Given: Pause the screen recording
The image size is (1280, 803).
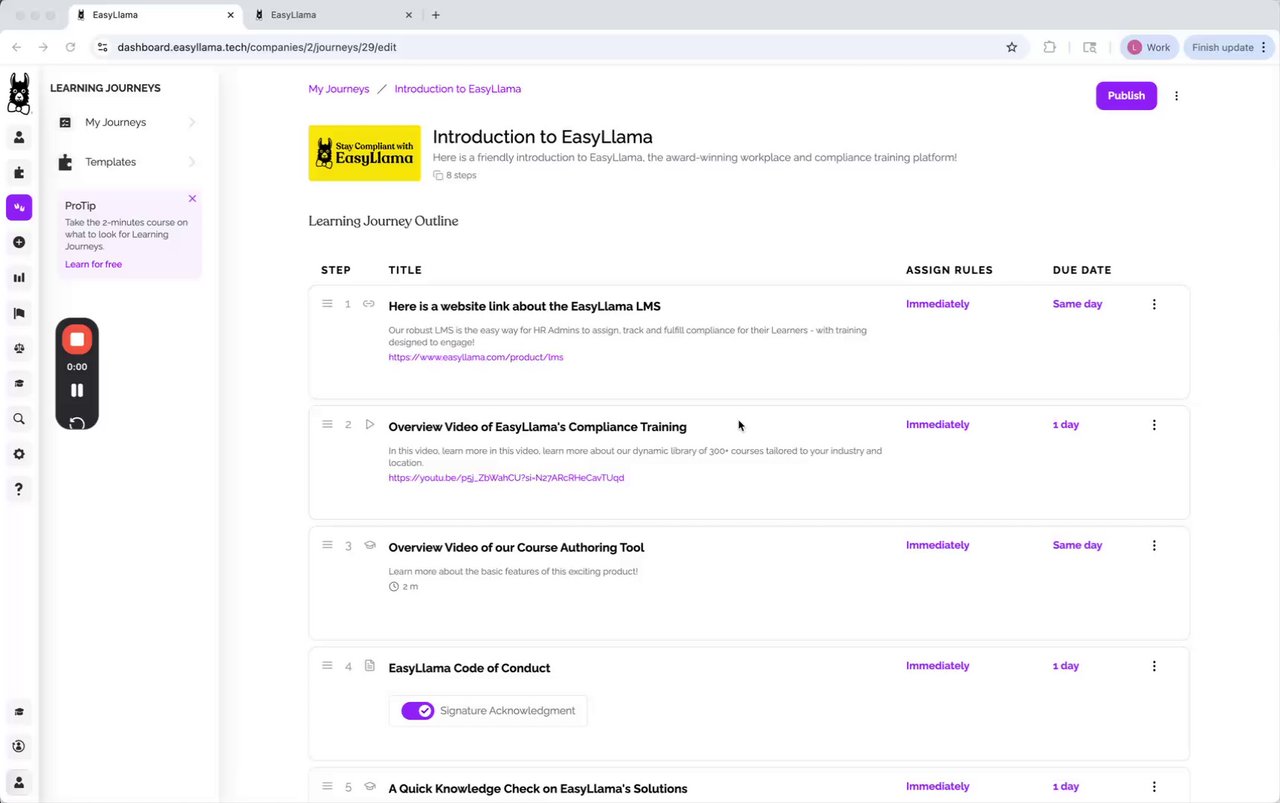Looking at the screenshot, I should coord(77,390).
